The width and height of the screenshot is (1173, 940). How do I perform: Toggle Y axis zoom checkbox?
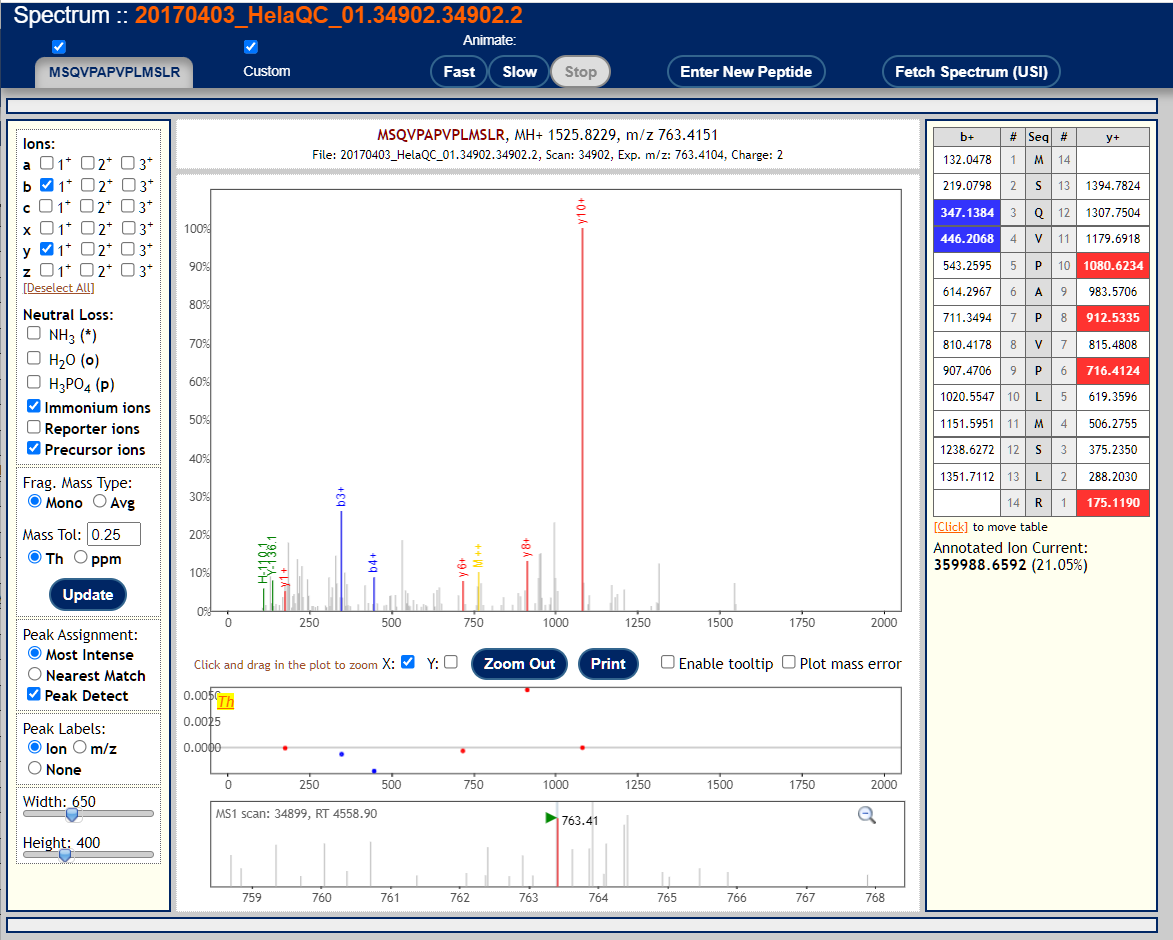click(450, 662)
